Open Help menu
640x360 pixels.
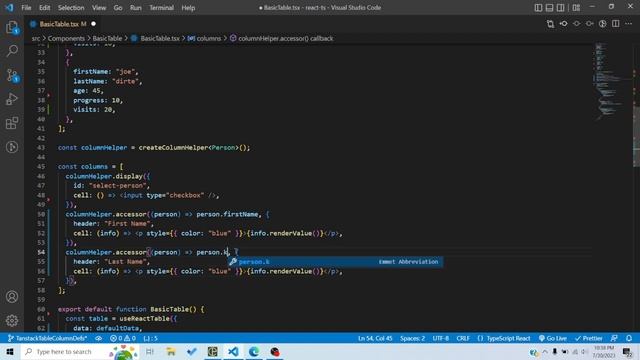pos(188,7)
